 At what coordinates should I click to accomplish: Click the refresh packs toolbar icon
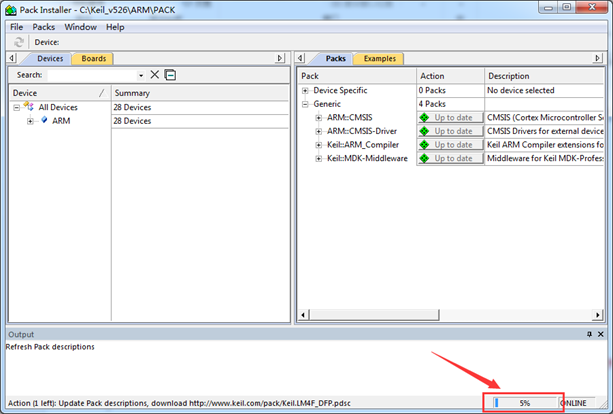click(x=18, y=42)
